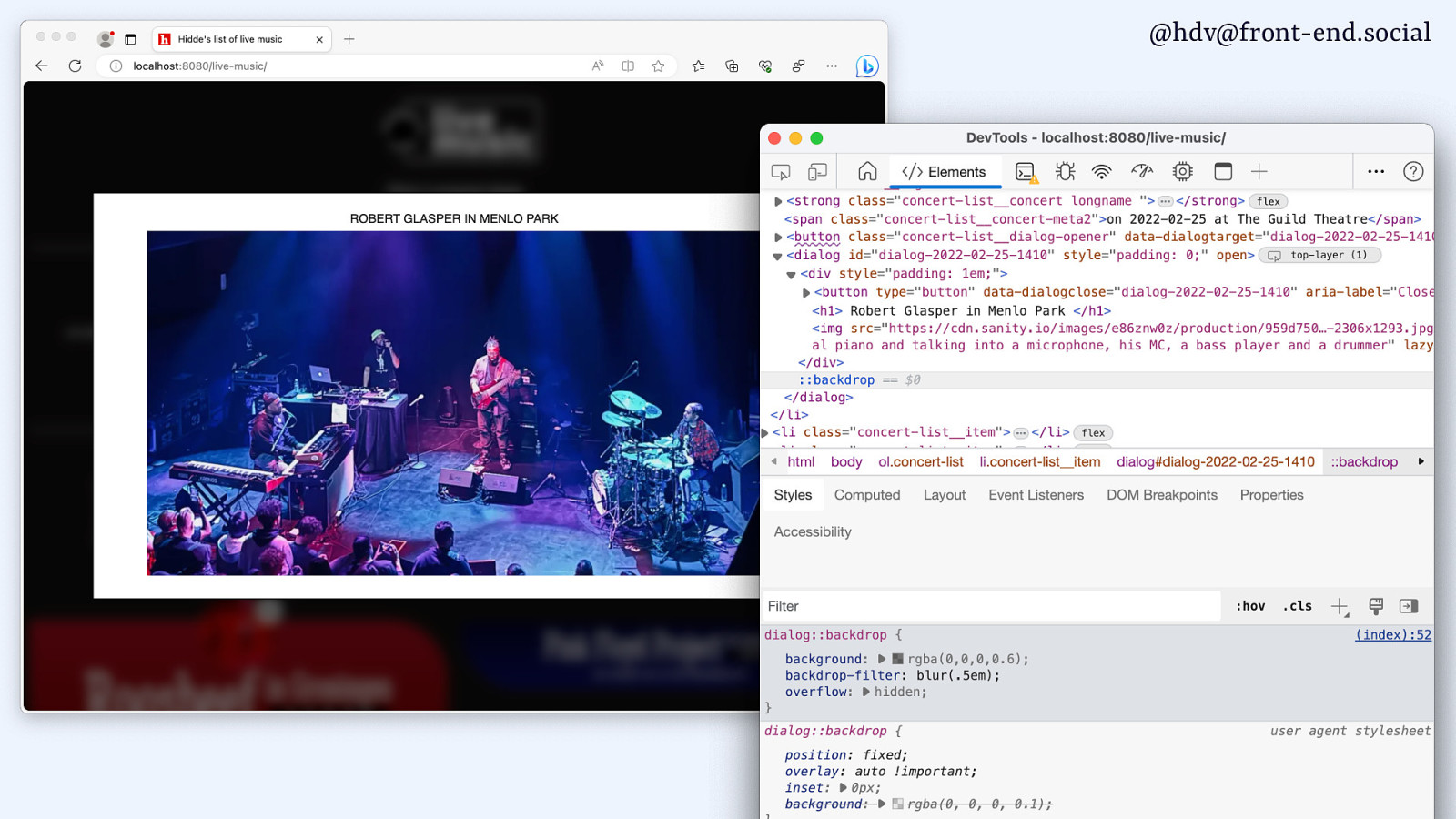
Task: Expand the concert-list__dialog-opener button node
Action: 778,238
